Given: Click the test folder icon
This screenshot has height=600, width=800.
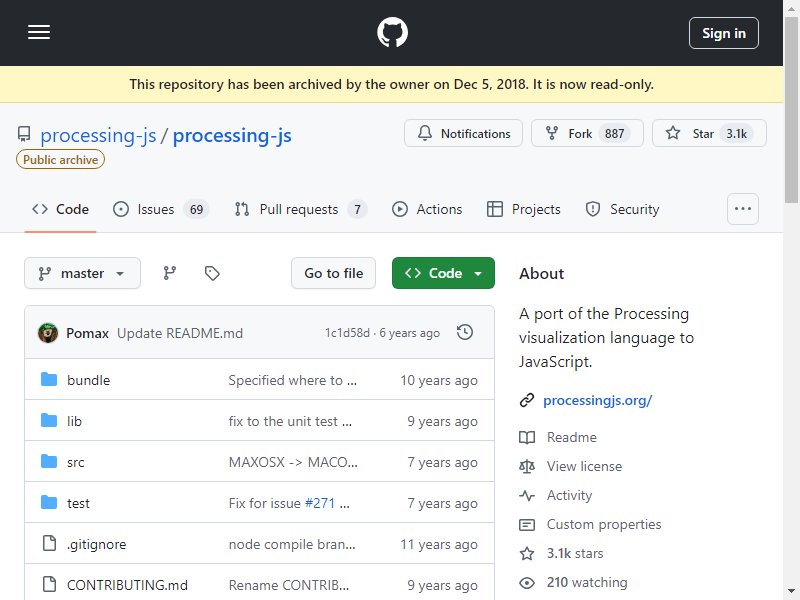Looking at the screenshot, I should click(49, 503).
